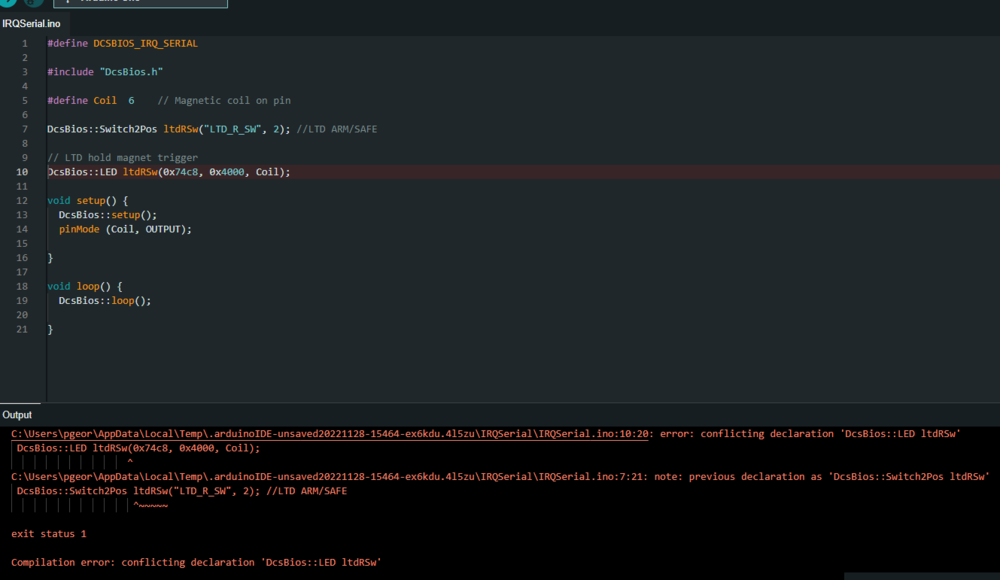The height and width of the screenshot is (580, 1000).
Task: Click line number 7 in the gutter
Action: click(x=24, y=129)
